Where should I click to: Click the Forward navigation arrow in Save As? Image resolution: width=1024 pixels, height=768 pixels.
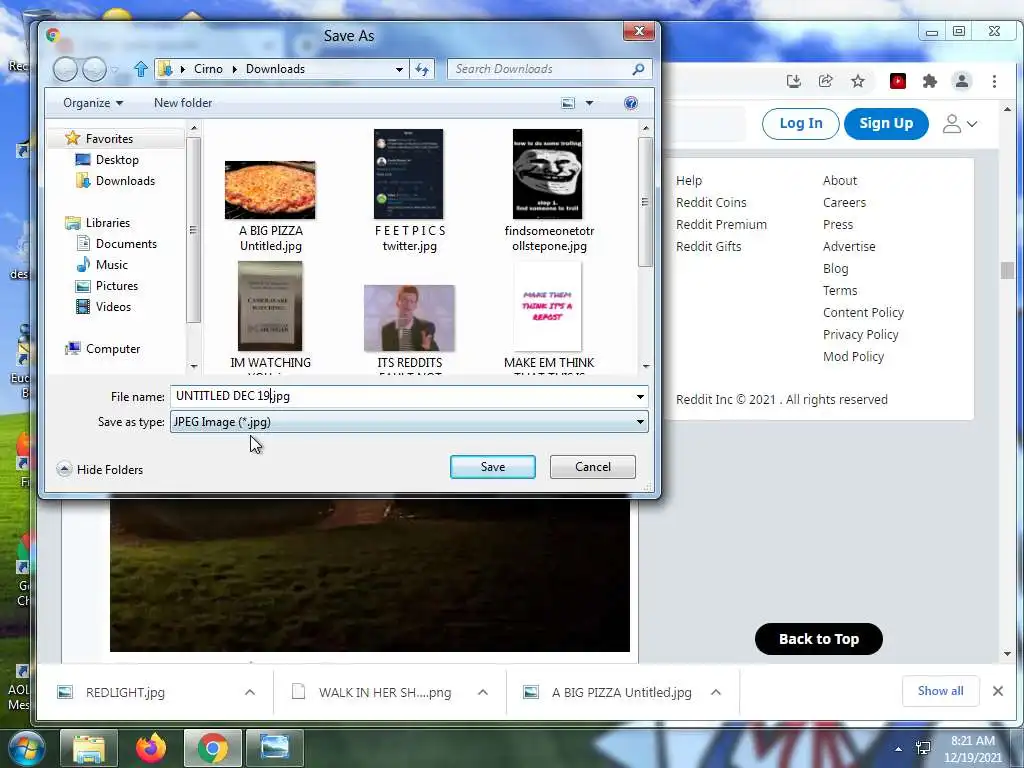pyautogui.click(x=95, y=69)
